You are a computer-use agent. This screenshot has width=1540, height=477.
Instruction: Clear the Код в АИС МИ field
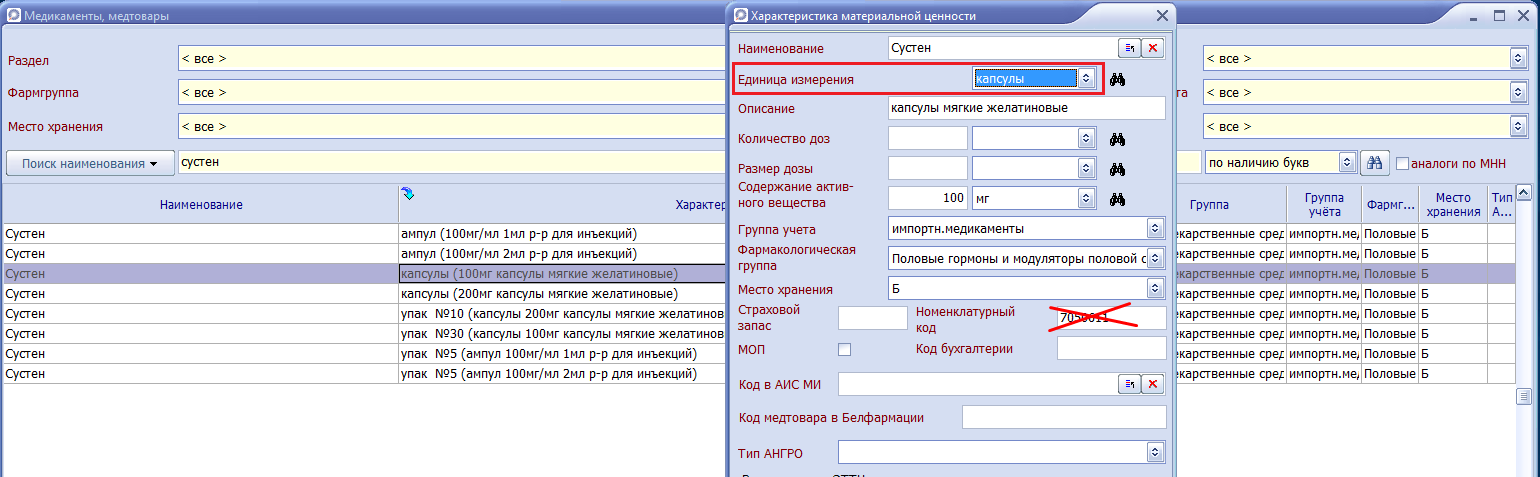coord(1153,384)
